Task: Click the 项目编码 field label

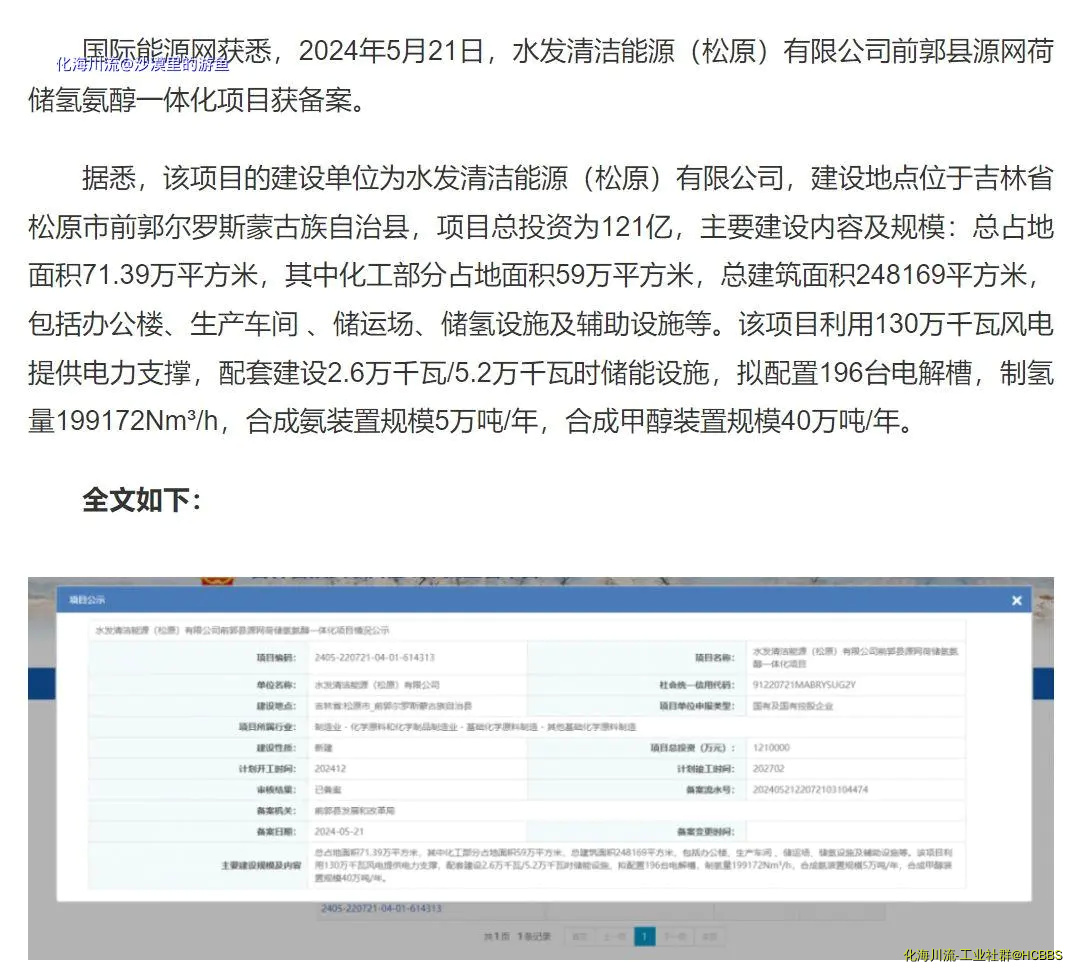Action: [x=276, y=657]
